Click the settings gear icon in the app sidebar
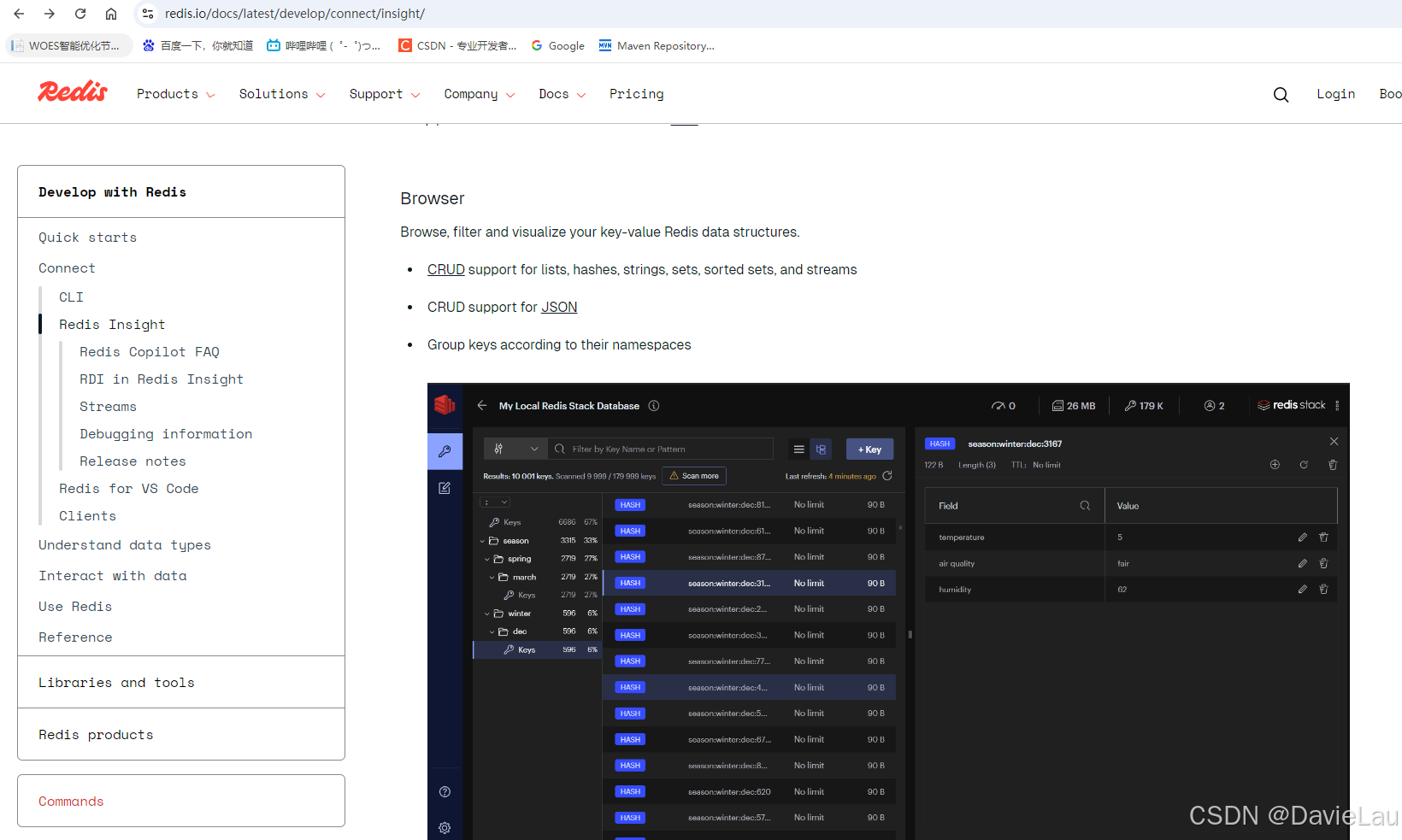Image resolution: width=1402 pixels, height=840 pixels. point(445,828)
